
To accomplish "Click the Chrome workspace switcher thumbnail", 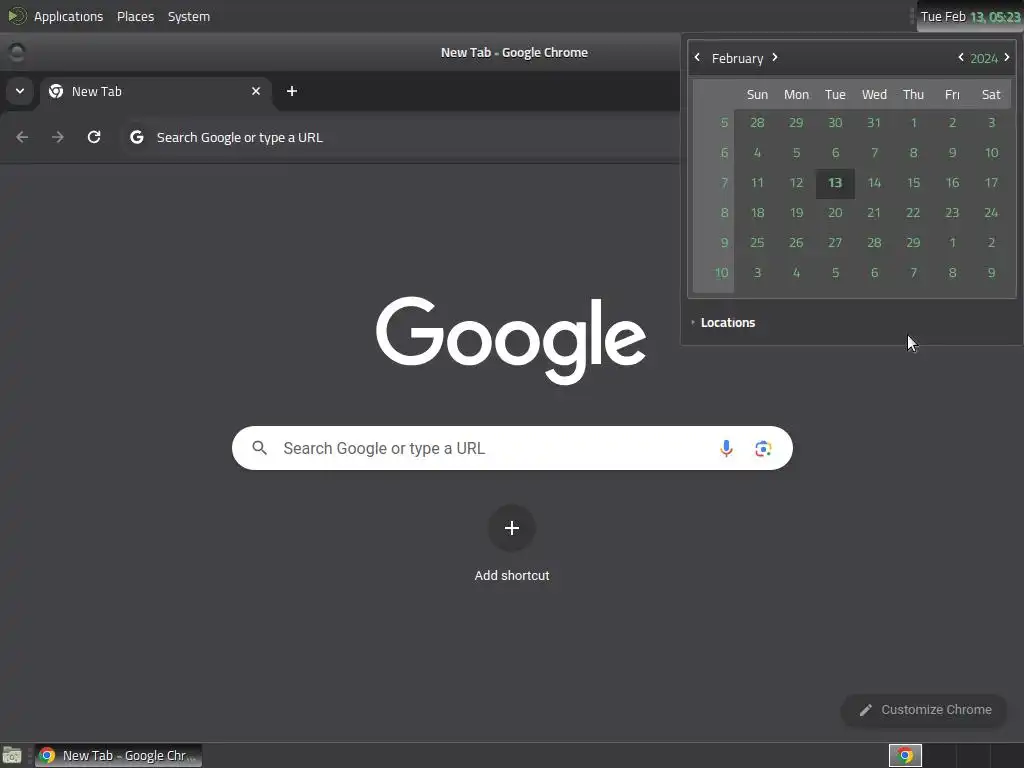I will [905, 756].
